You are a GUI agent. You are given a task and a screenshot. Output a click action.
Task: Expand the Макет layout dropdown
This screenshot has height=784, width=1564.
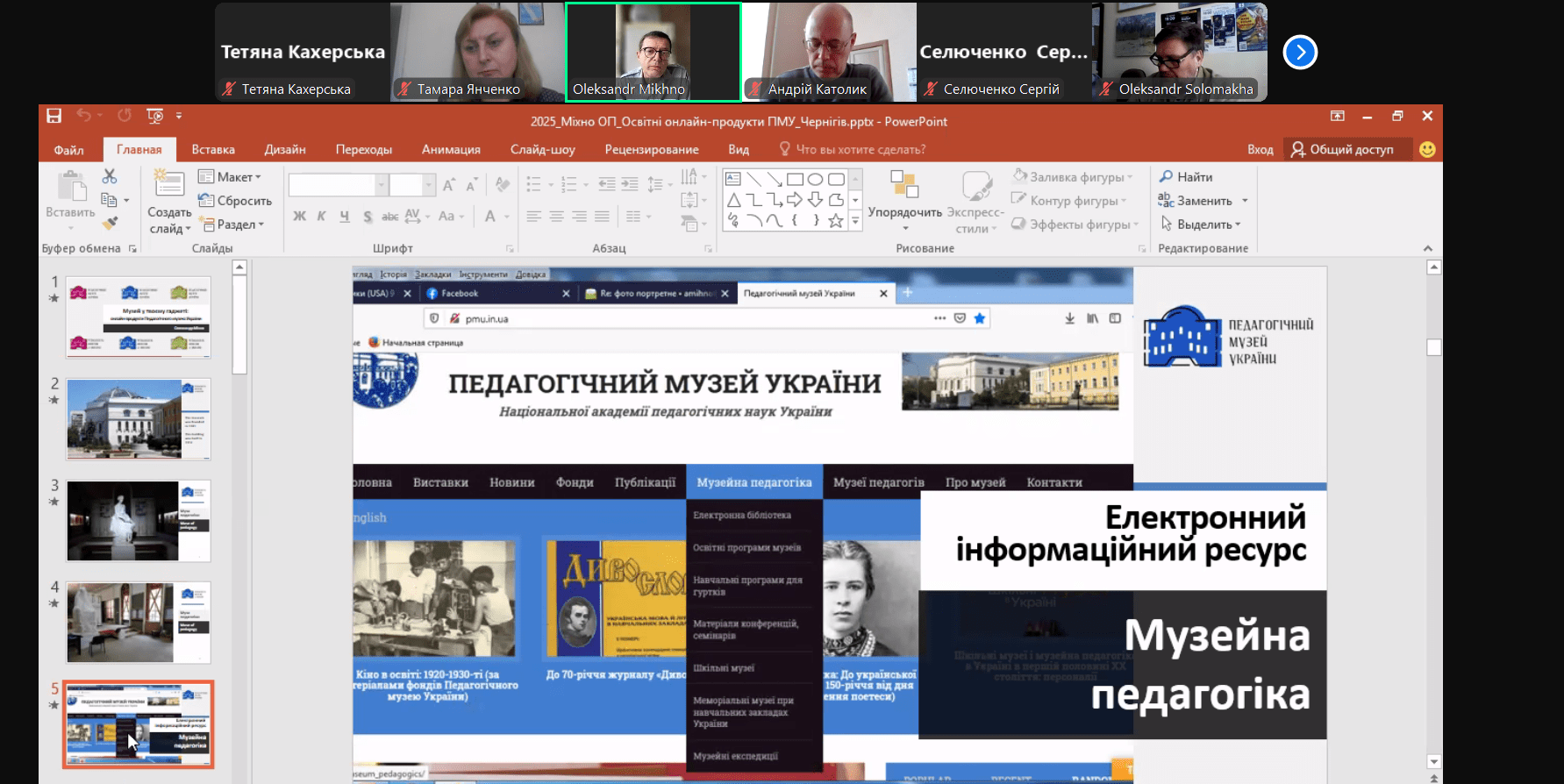231,177
